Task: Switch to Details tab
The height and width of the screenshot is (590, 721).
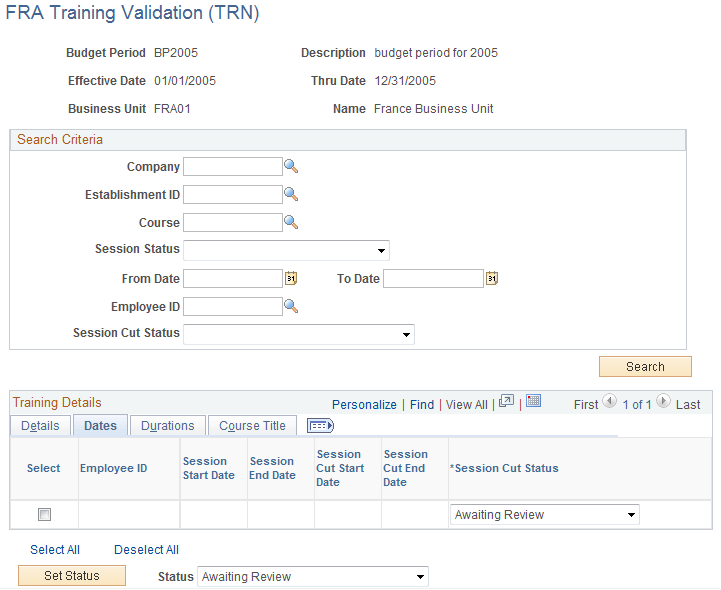Action: click(x=40, y=426)
